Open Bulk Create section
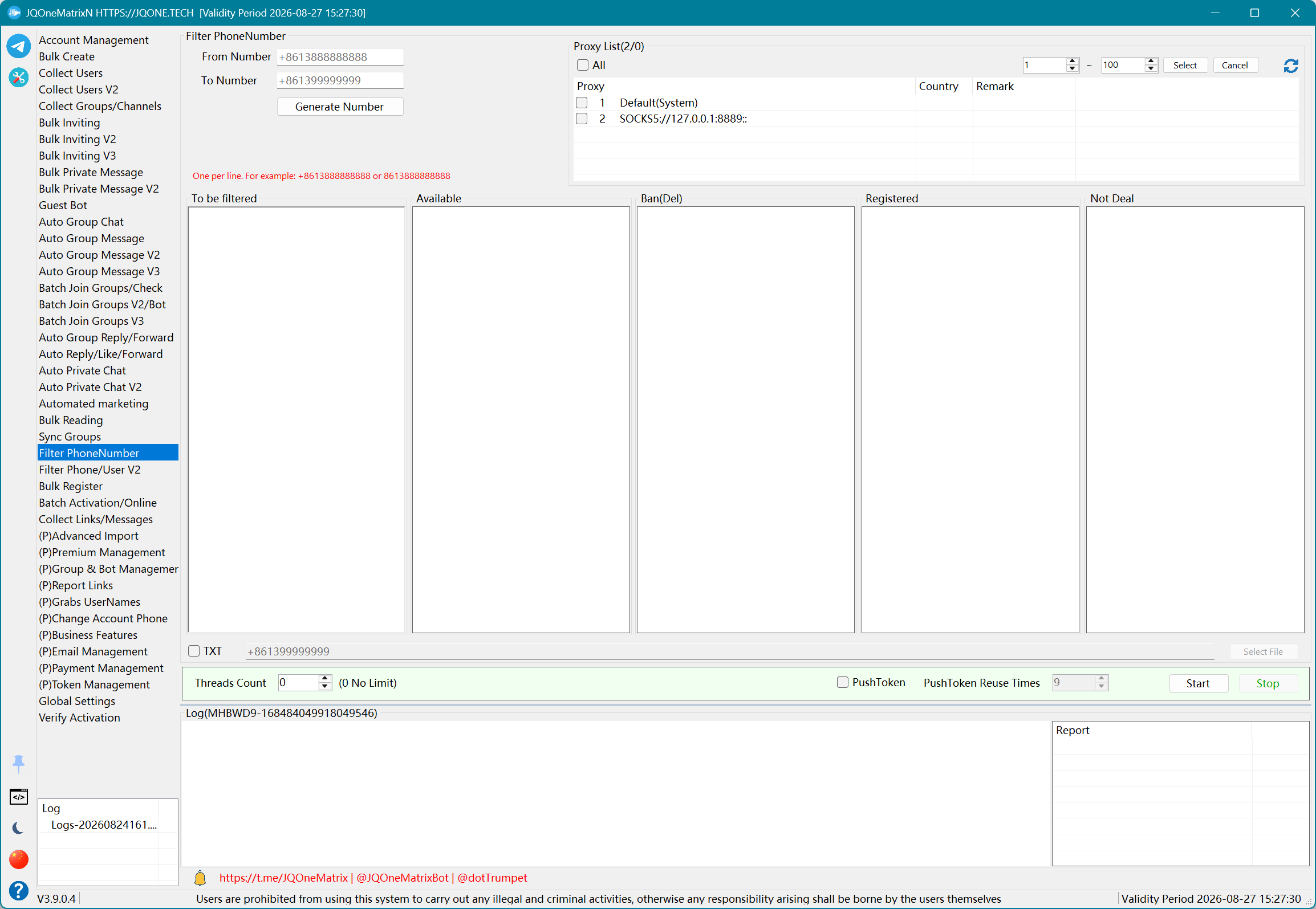 click(x=67, y=56)
